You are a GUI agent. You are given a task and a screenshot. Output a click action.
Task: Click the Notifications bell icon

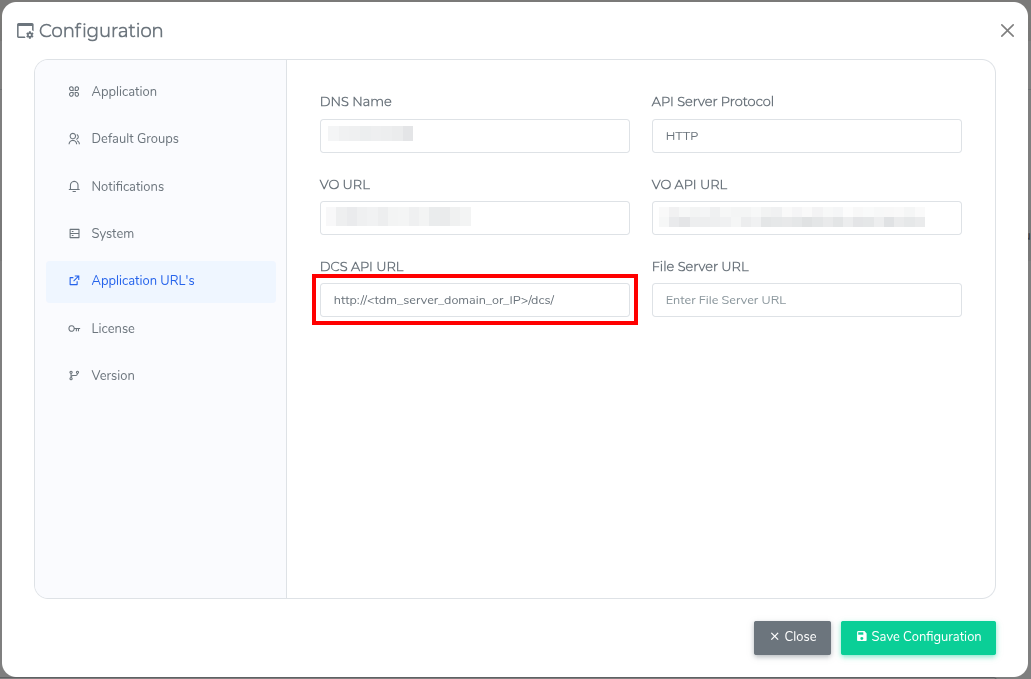[x=74, y=187]
